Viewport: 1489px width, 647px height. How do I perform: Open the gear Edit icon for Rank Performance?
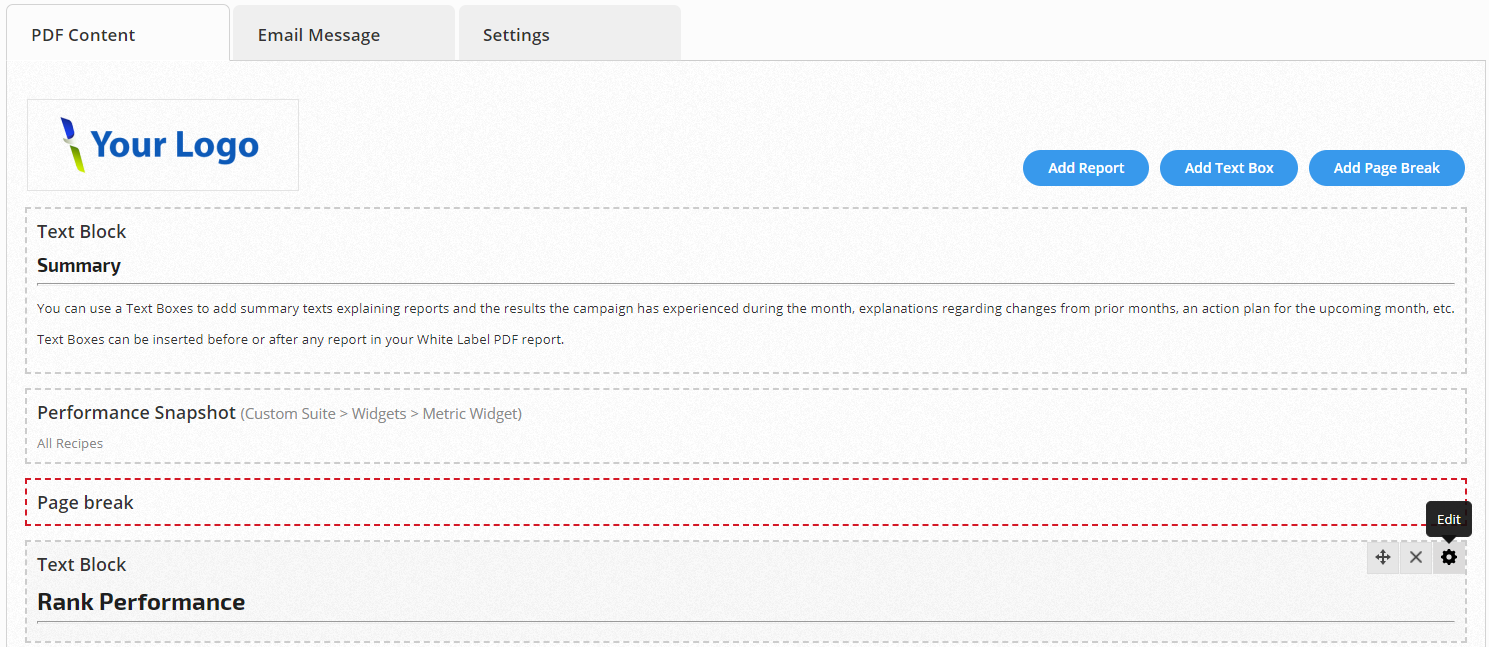coord(1449,557)
